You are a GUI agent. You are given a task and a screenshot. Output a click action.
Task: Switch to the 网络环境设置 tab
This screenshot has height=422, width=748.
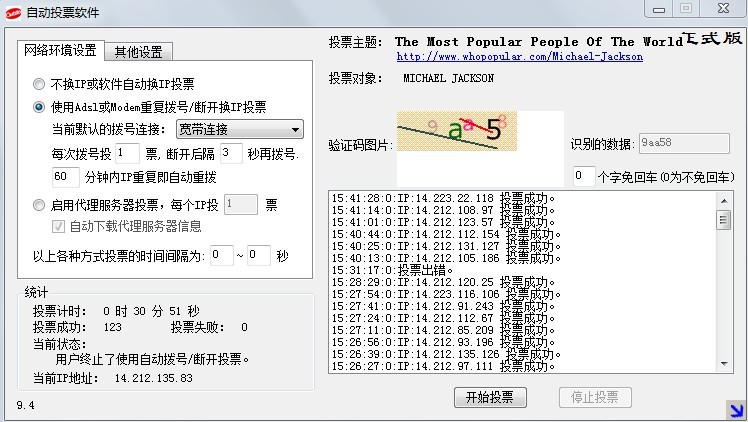pos(61,50)
